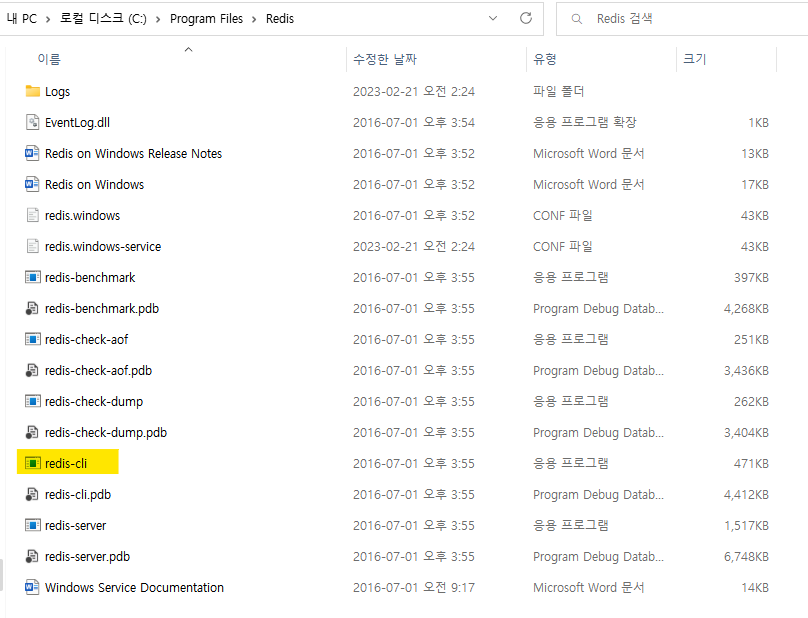
Task: Expand the chevron after 내 PC
Action: tap(48, 19)
